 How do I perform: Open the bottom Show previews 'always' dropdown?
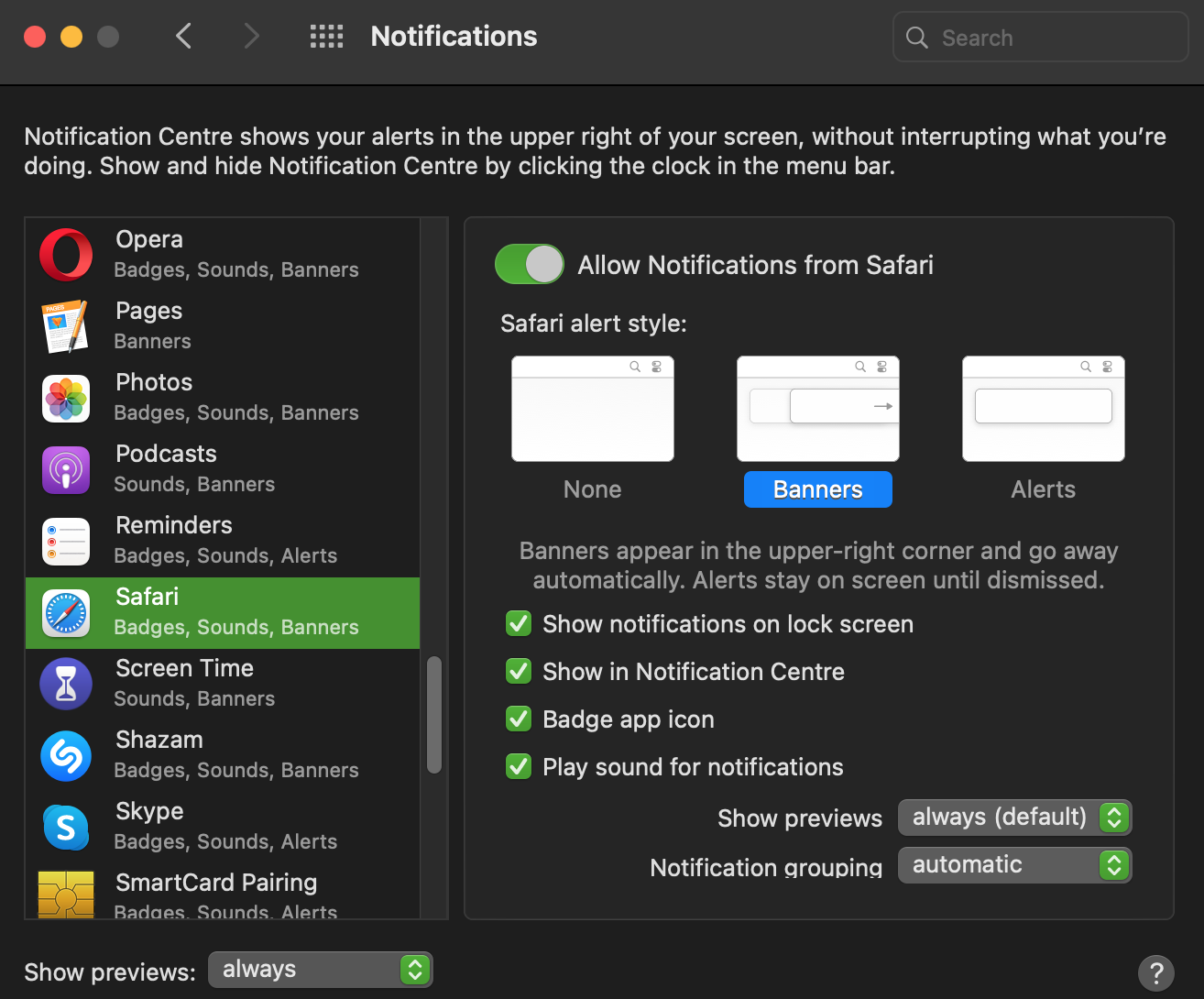(x=321, y=970)
